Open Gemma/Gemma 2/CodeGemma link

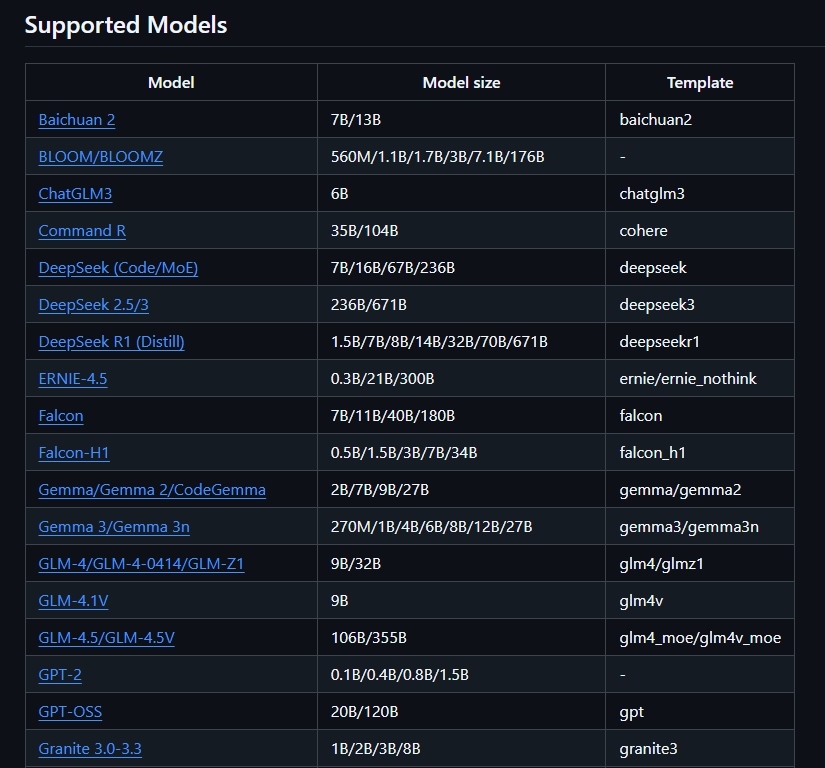[152, 490]
